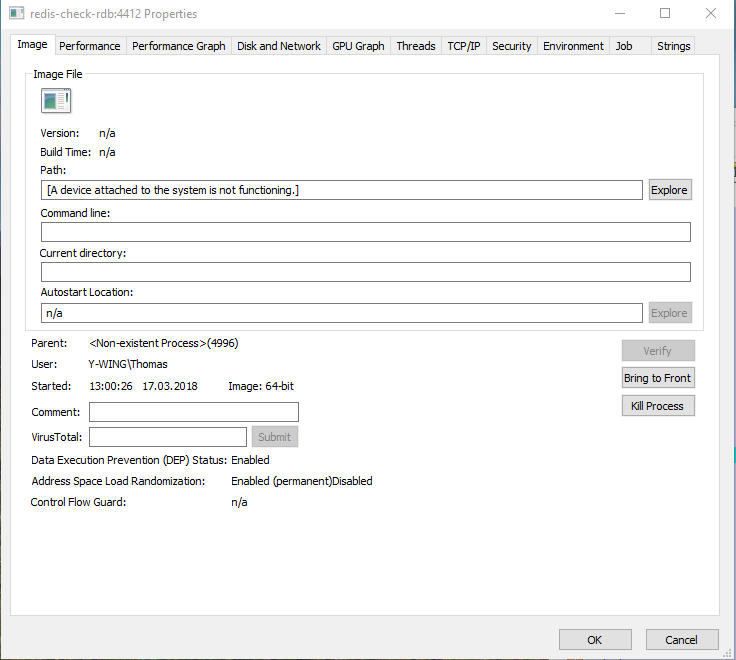Viewport: 736px width, 660px height.
Task: Click the user value 'Y-WING\Thomas'
Action: click(x=128, y=364)
